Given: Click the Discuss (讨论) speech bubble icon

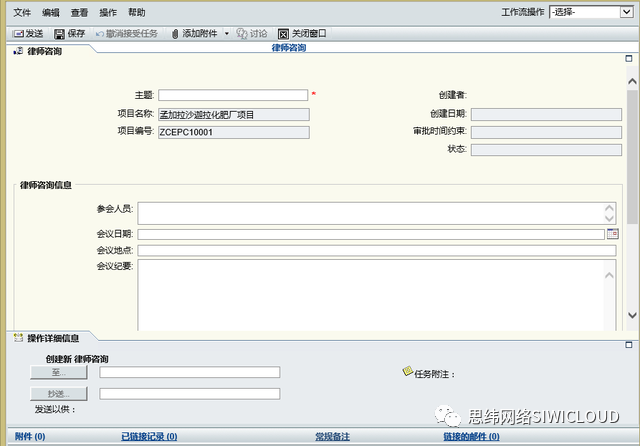Looking at the screenshot, I should (x=242, y=34).
